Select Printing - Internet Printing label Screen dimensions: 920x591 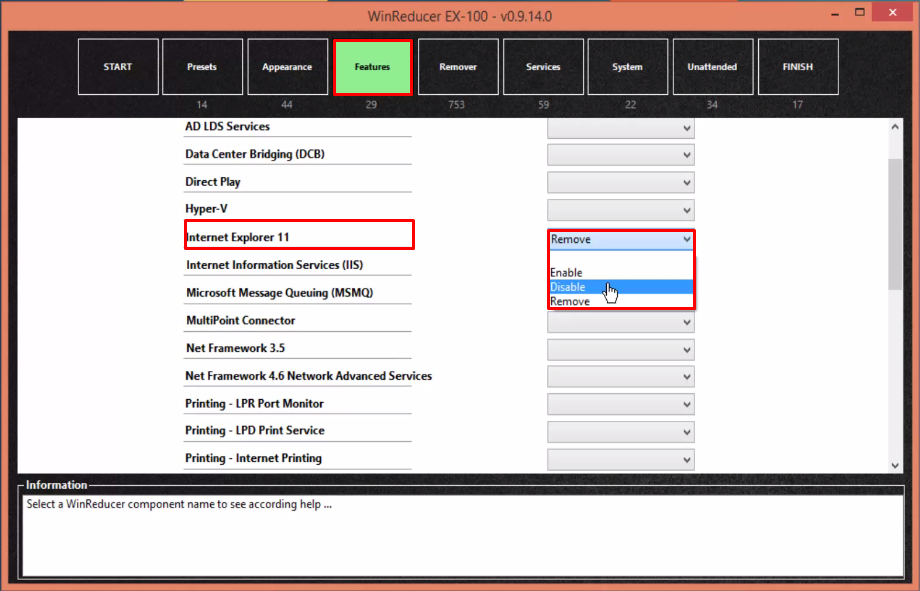[253, 458]
